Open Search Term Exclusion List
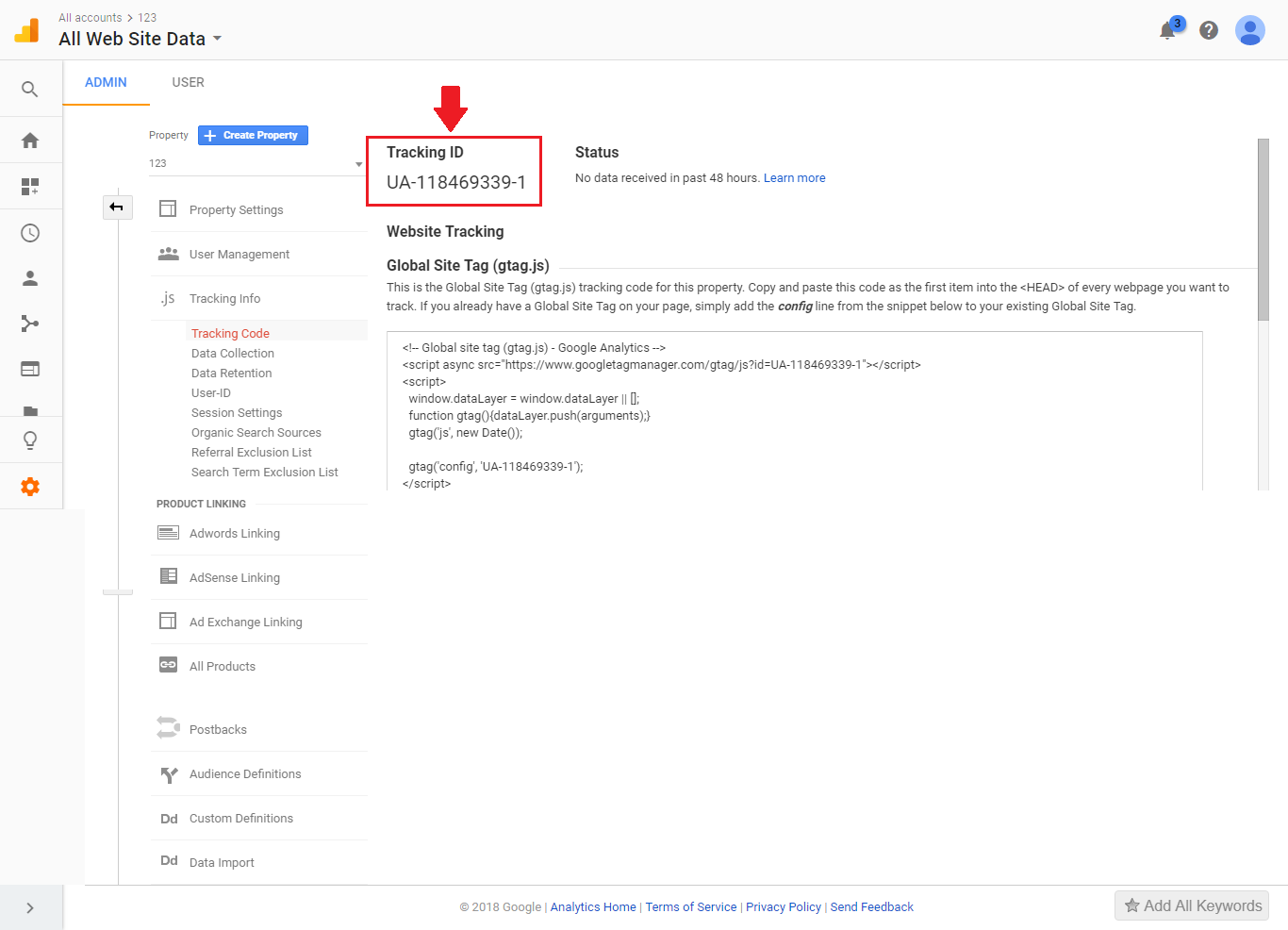 (265, 472)
